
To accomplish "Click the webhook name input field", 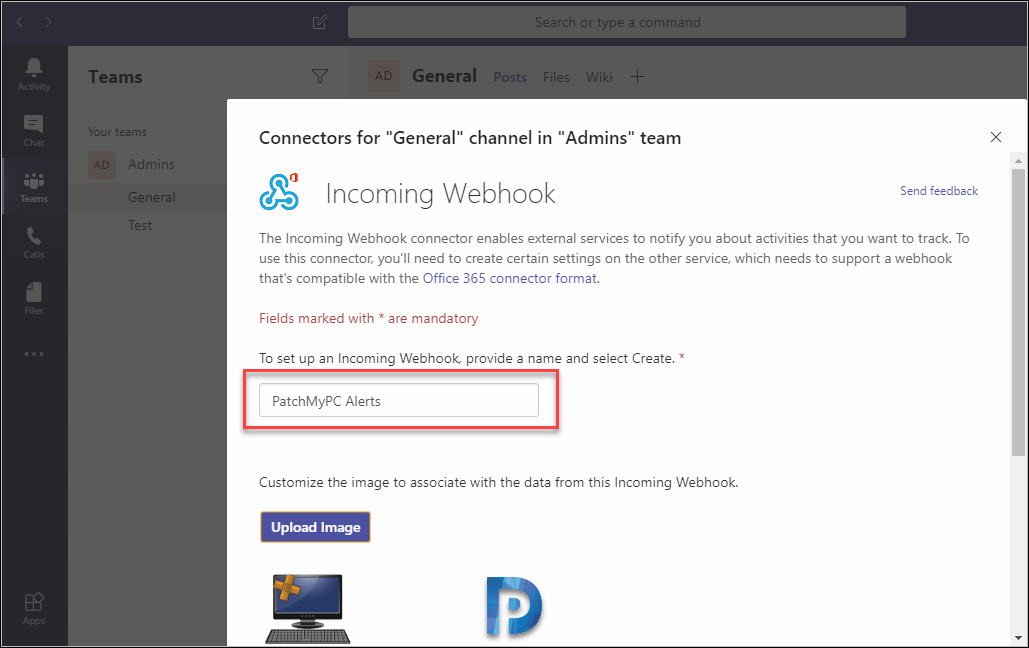I will click(x=399, y=400).
